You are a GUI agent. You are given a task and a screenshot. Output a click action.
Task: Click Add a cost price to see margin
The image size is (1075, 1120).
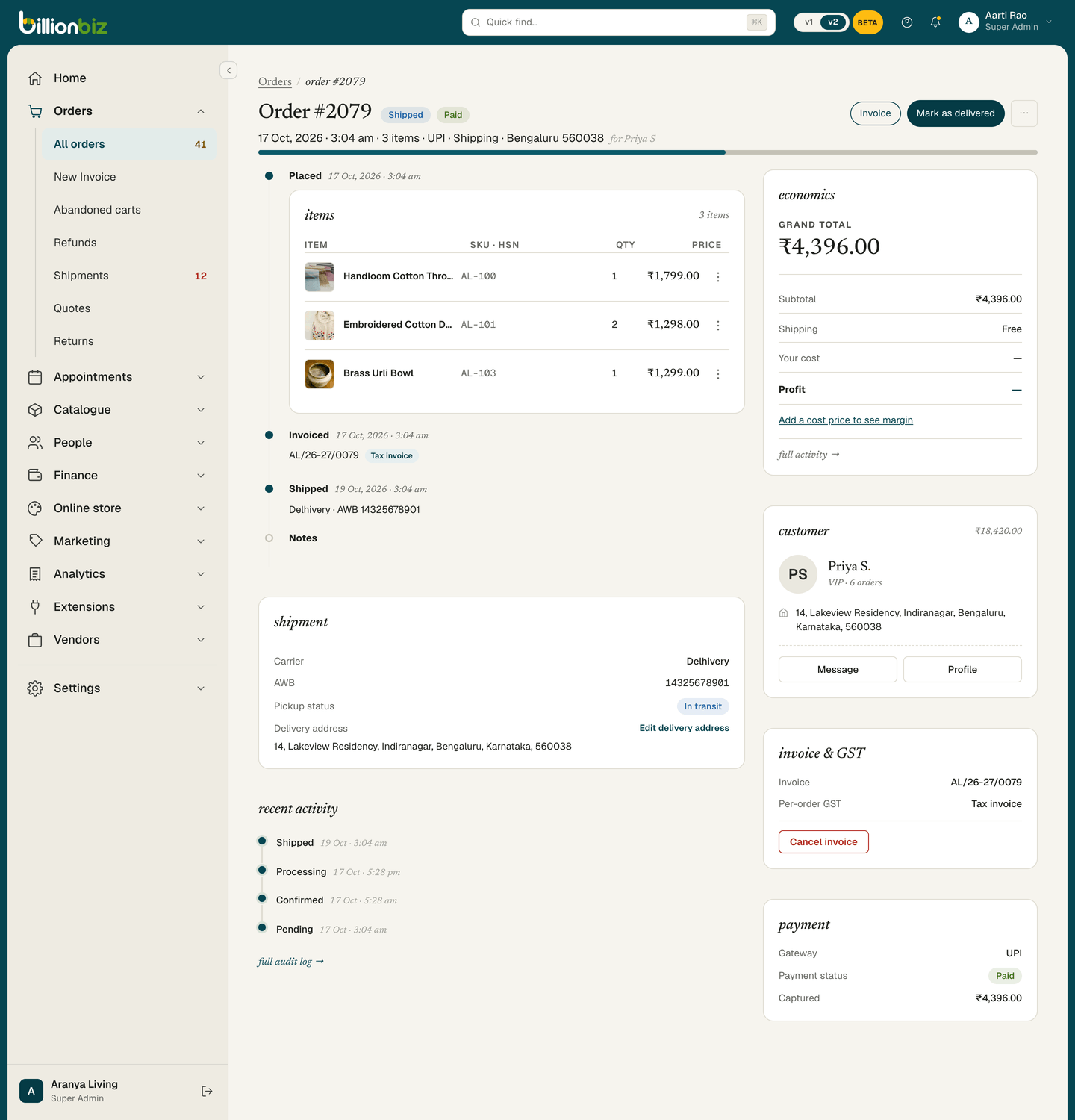click(846, 420)
